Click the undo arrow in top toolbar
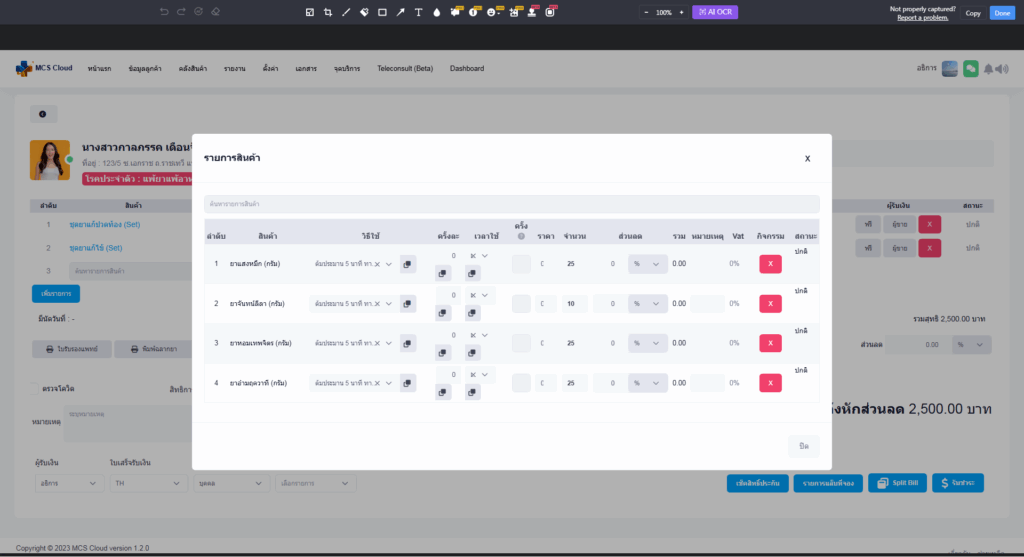 (x=164, y=12)
